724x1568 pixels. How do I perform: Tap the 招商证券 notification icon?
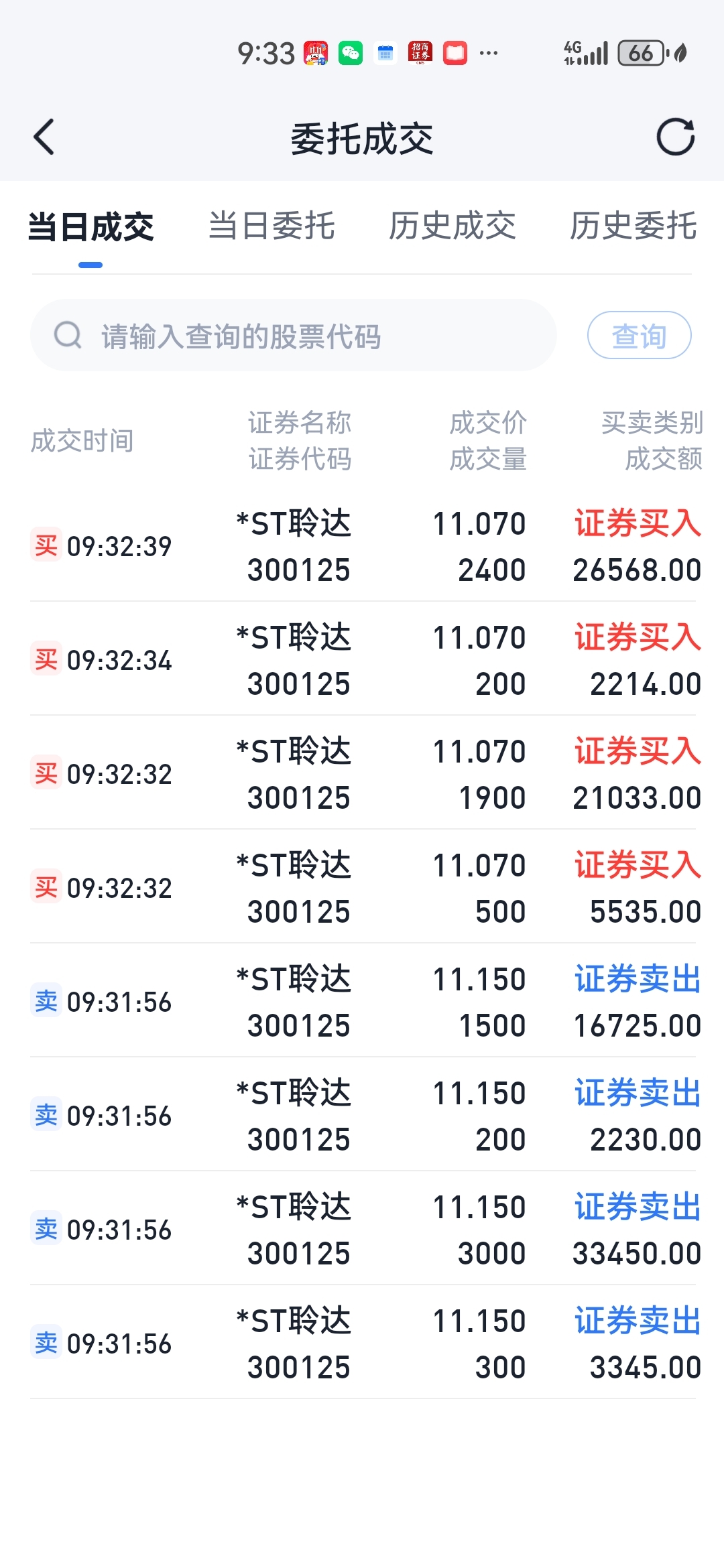pyautogui.click(x=420, y=53)
